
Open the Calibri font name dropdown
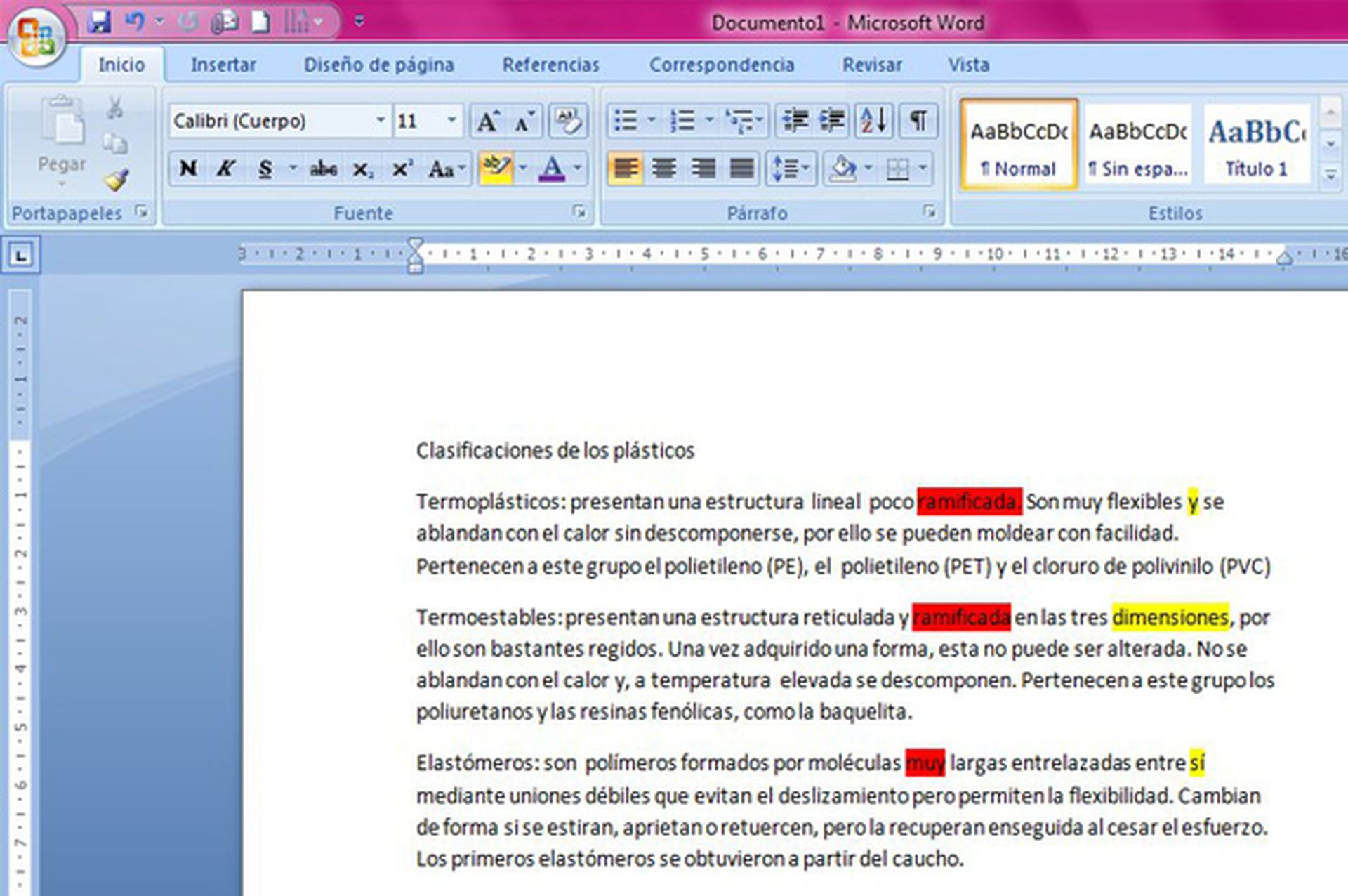pos(379,121)
